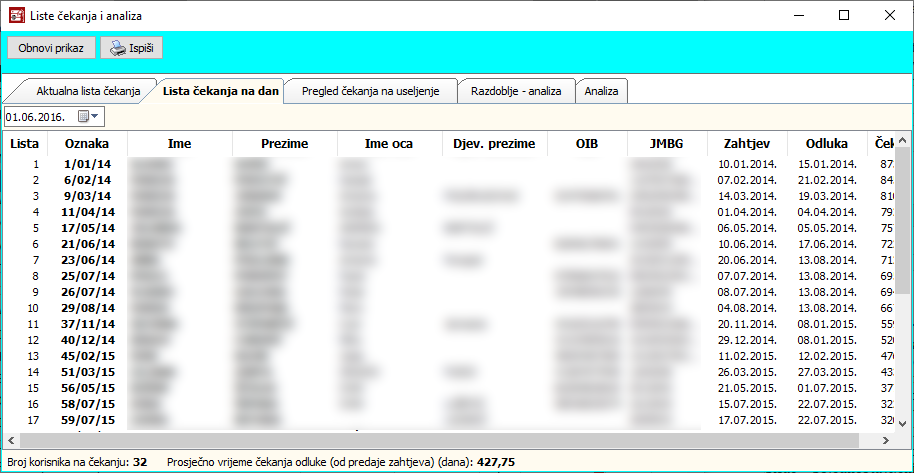
Task: Sort by the Prezime column header
Action: pyautogui.click(x=284, y=144)
